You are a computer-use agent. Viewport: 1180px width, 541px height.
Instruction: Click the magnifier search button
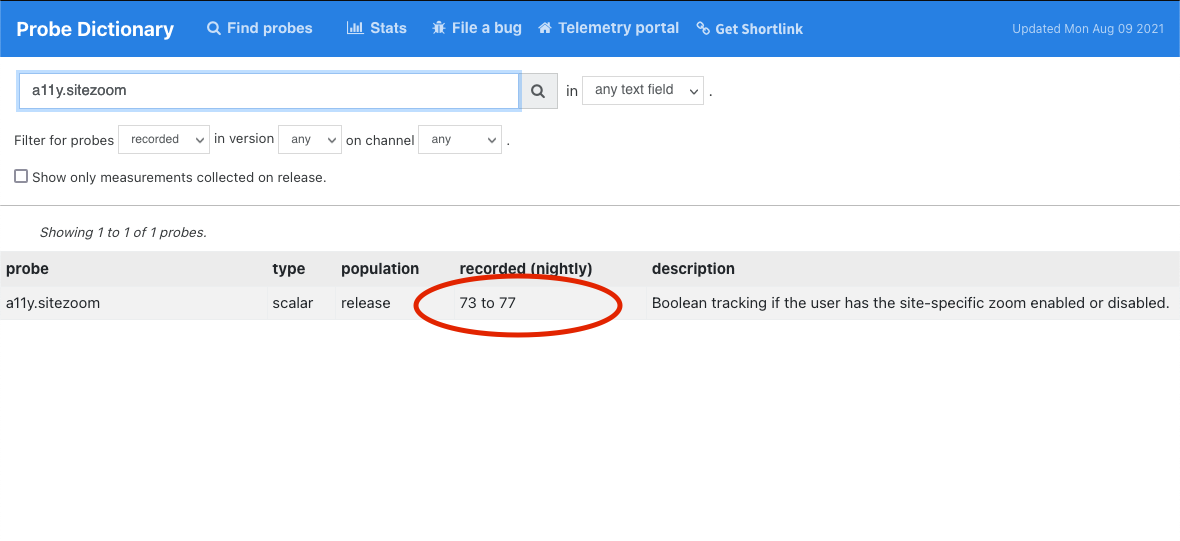coord(538,91)
